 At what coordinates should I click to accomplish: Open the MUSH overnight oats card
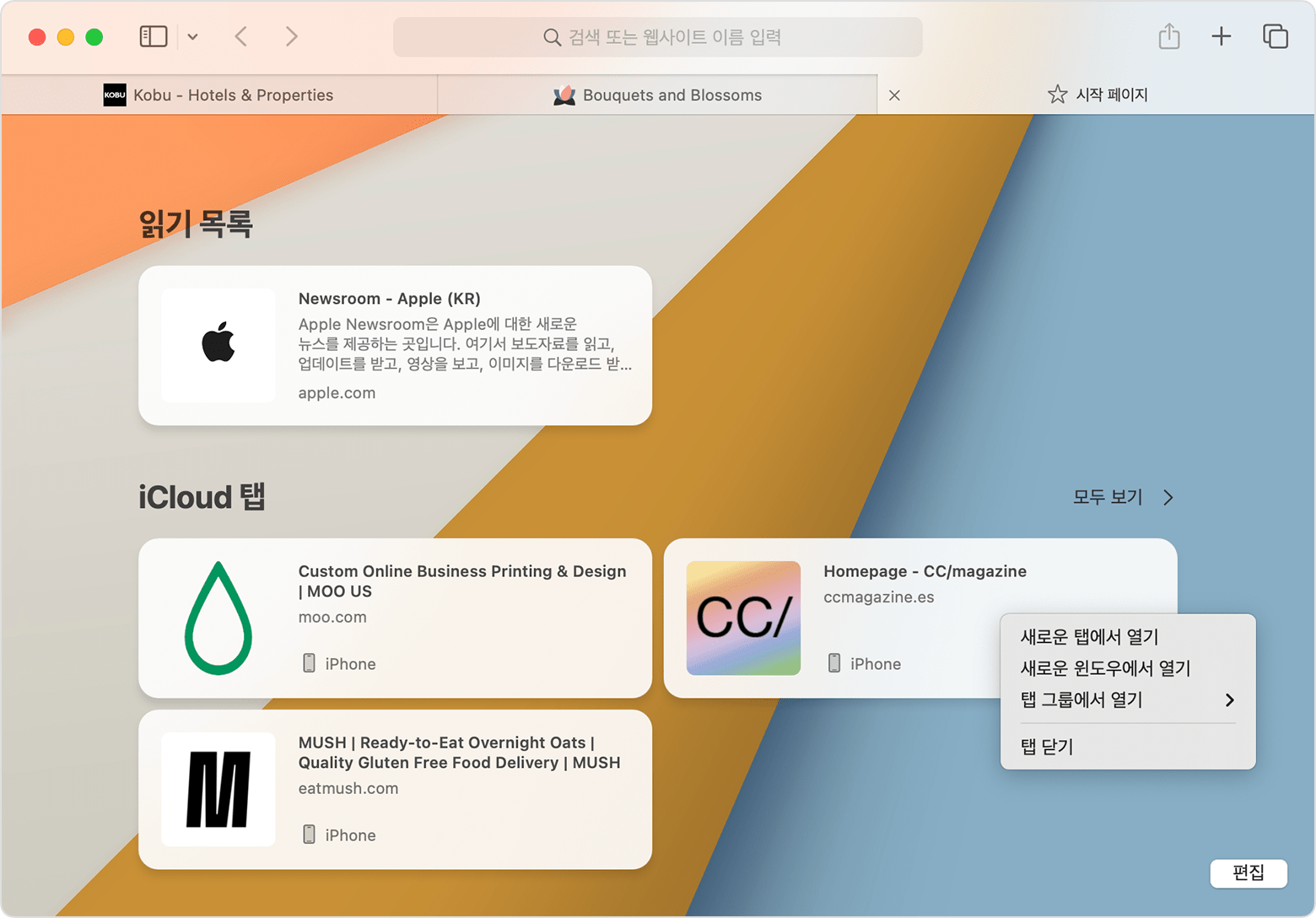click(395, 789)
